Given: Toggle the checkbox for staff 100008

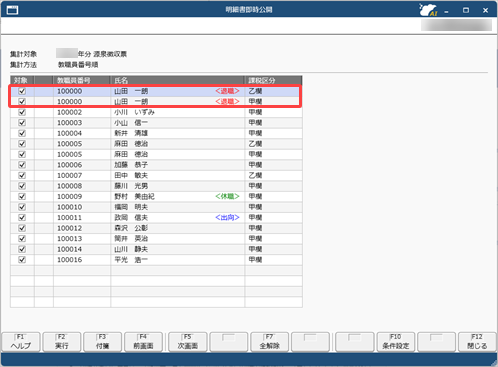Looking at the screenshot, I should tap(22, 186).
